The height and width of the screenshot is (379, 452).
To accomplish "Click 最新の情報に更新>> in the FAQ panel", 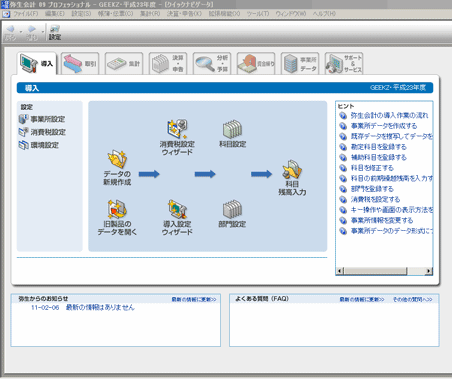I will [x=362, y=300].
